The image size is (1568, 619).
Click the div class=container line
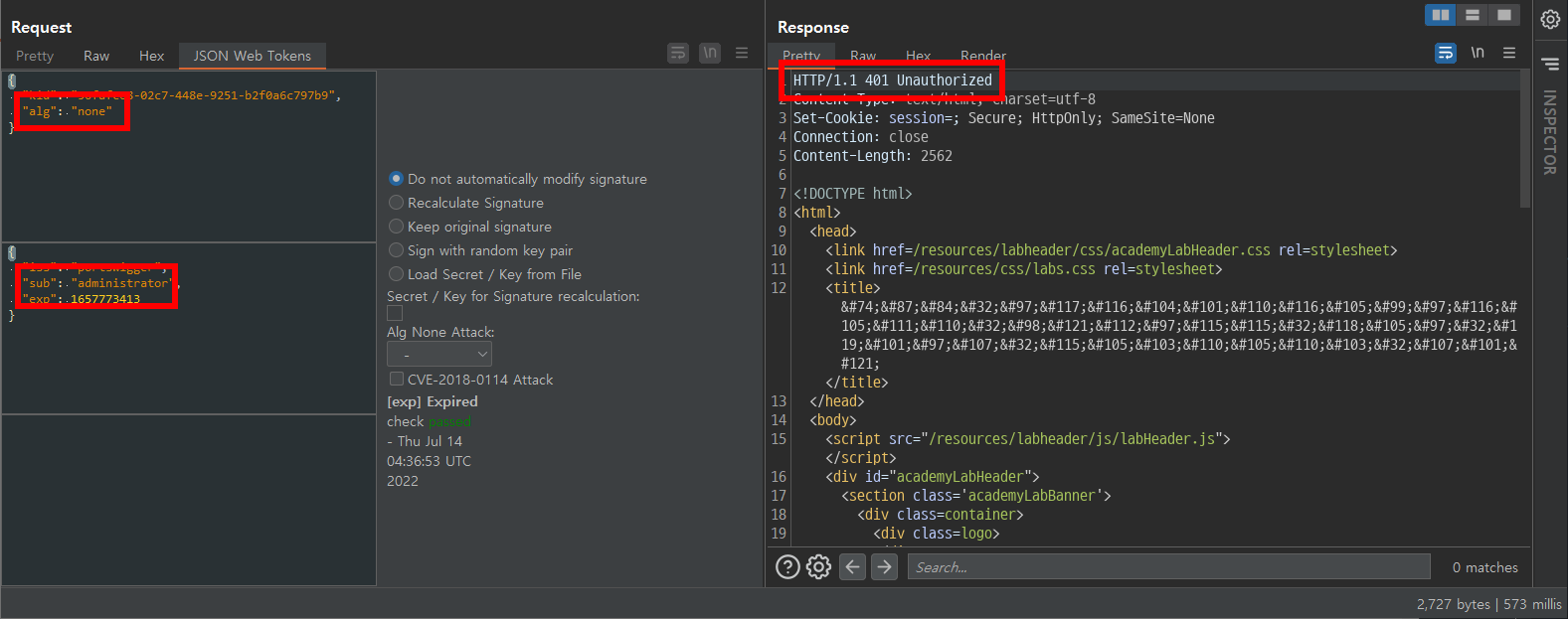[941, 515]
